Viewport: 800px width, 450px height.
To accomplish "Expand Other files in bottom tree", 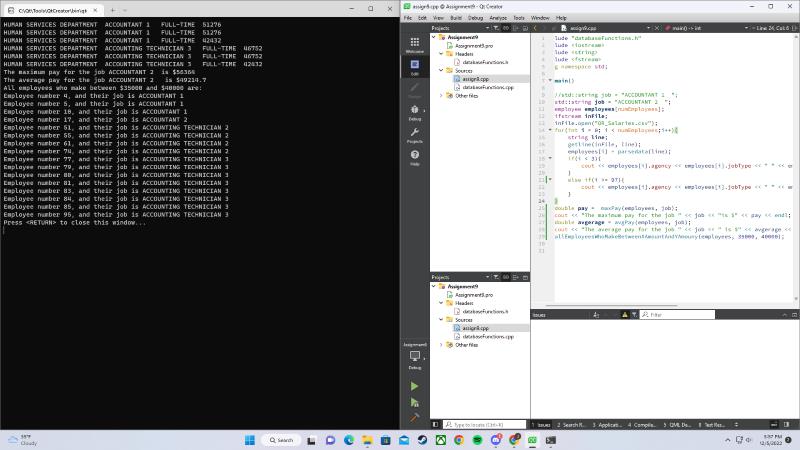I will coord(441,345).
